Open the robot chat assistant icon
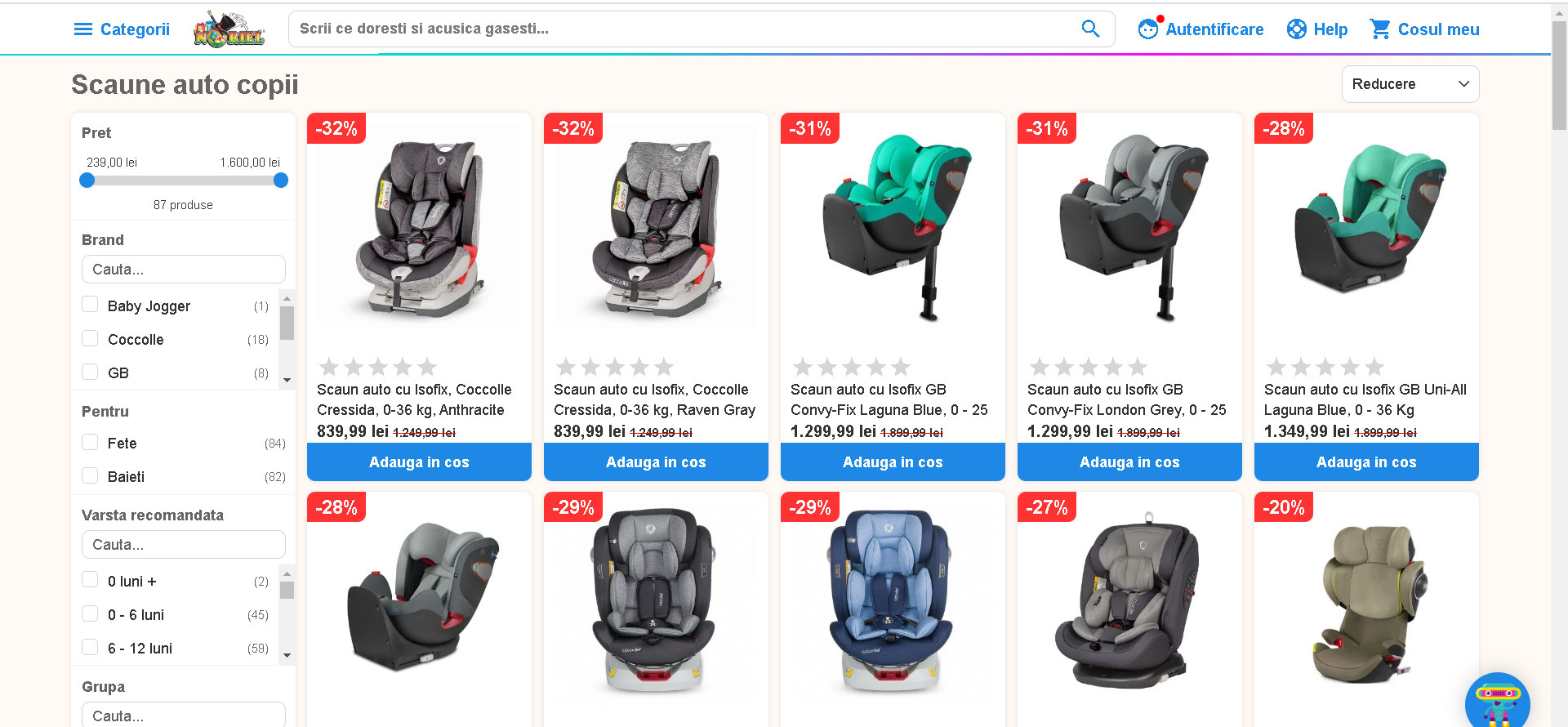The height and width of the screenshot is (727, 1568). (x=1498, y=700)
